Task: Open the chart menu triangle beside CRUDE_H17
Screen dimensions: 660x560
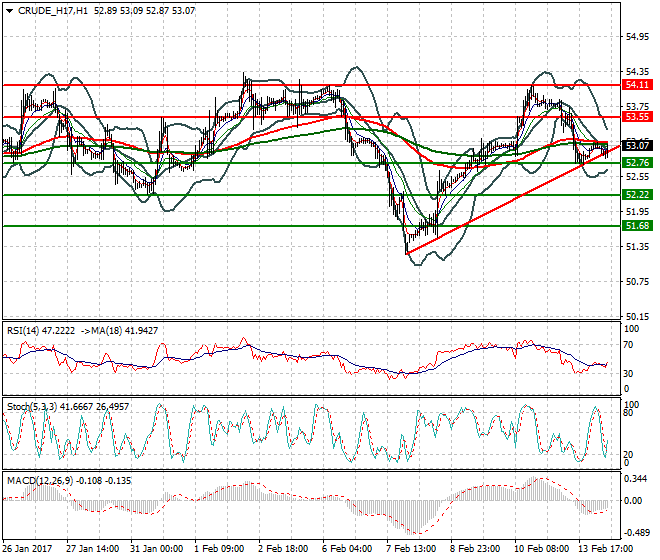Action: 10,11
